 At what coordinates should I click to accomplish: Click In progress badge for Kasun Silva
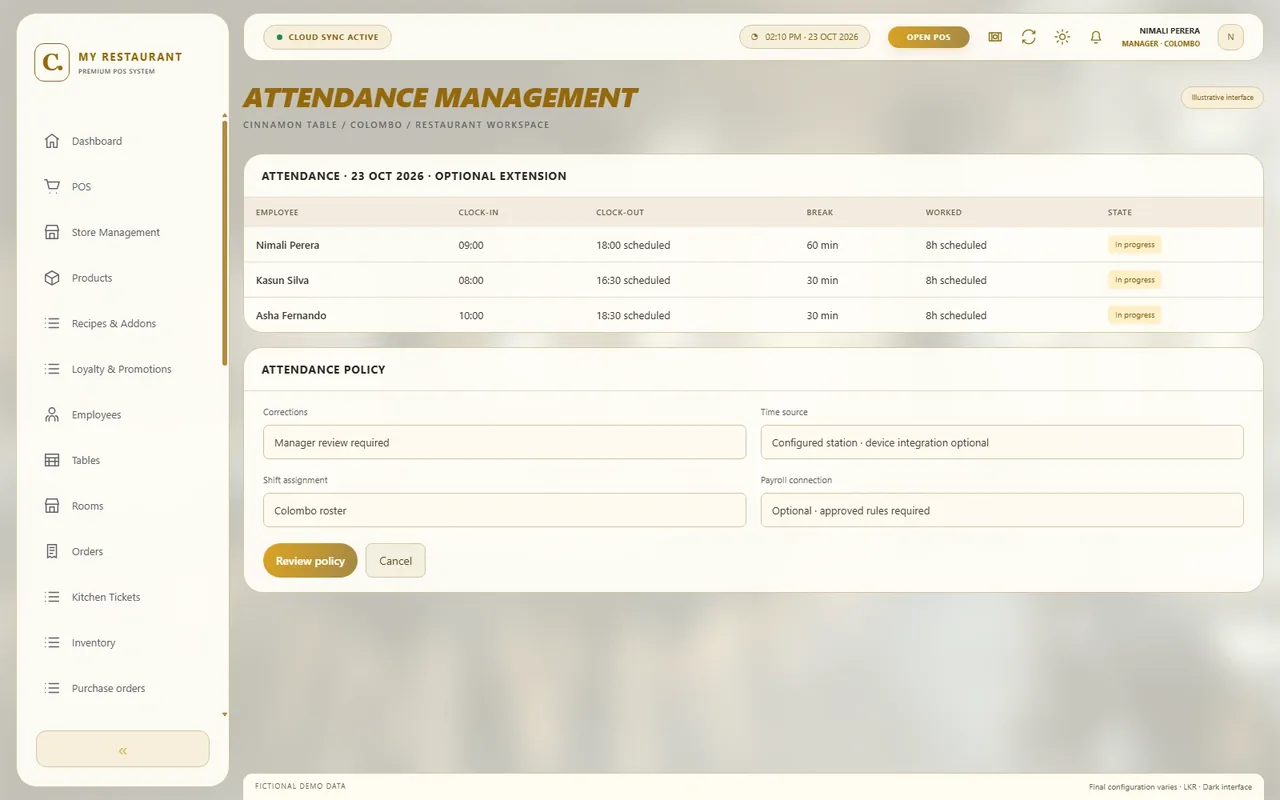[x=1134, y=280]
